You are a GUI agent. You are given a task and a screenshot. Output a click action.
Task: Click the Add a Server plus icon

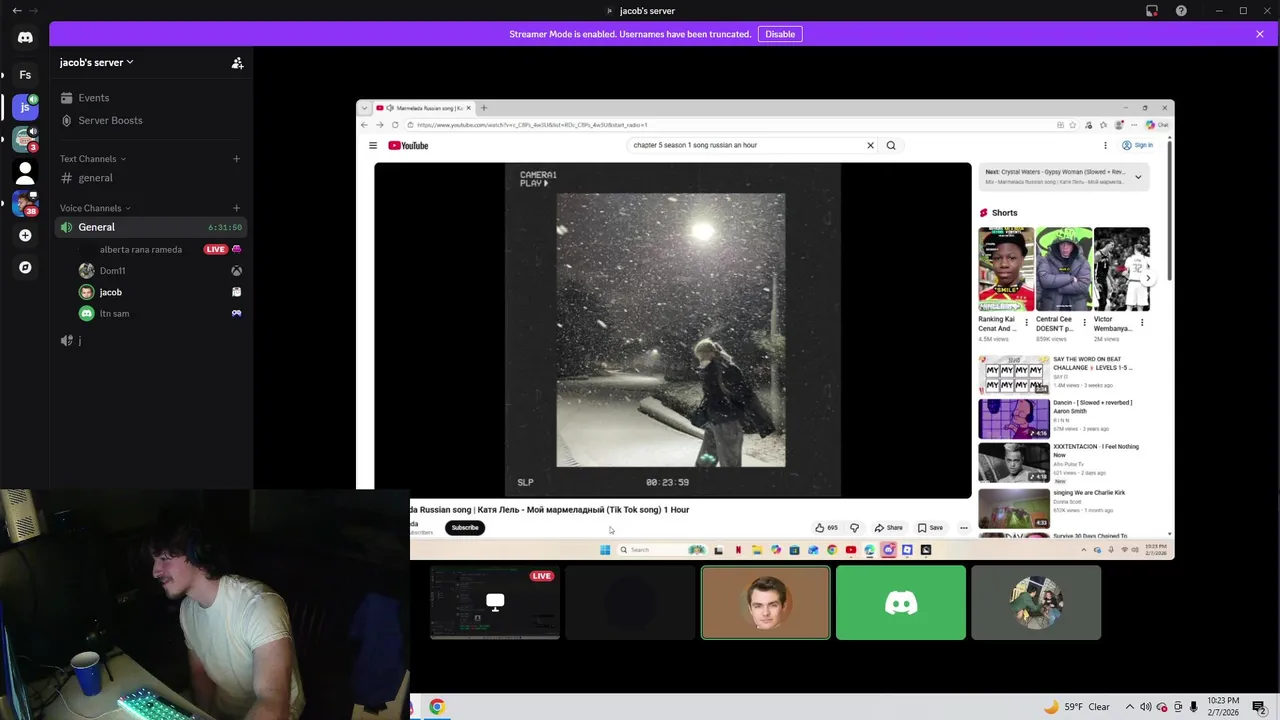(x=25, y=235)
